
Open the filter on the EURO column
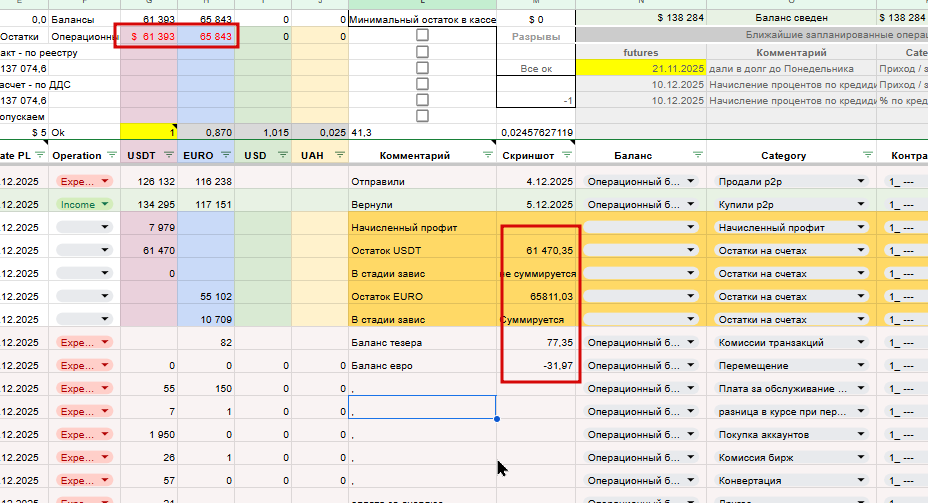[225, 155]
